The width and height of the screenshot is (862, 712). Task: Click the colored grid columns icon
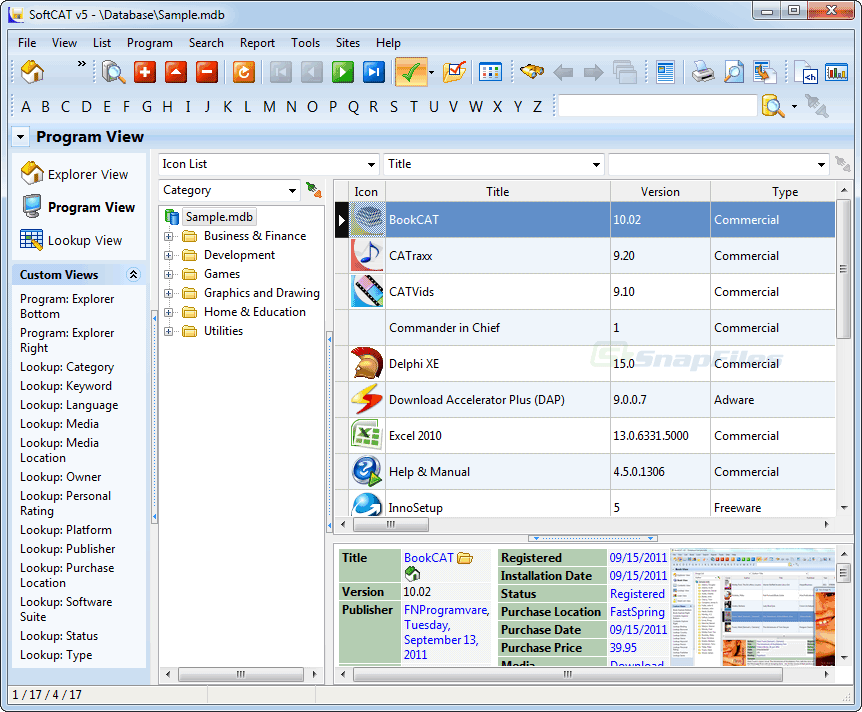click(490, 72)
